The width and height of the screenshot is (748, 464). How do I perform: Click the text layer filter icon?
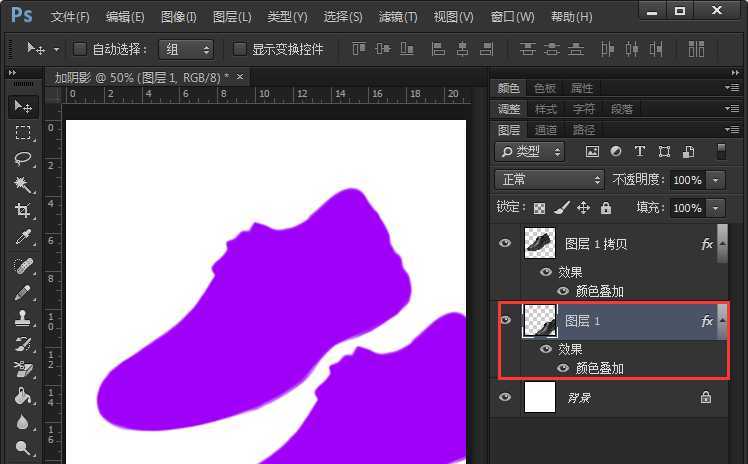point(640,152)
